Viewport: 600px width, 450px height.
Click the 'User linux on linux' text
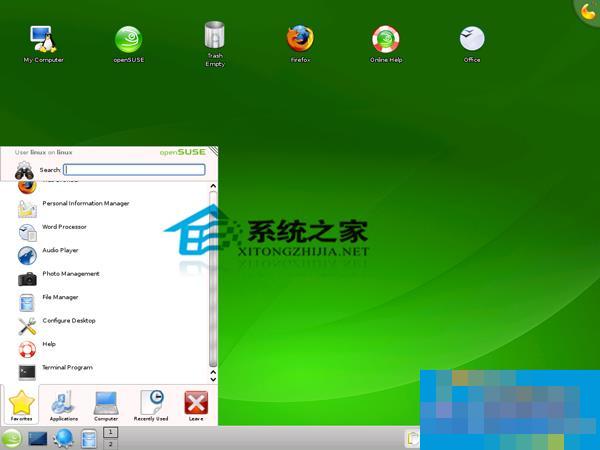43,152
